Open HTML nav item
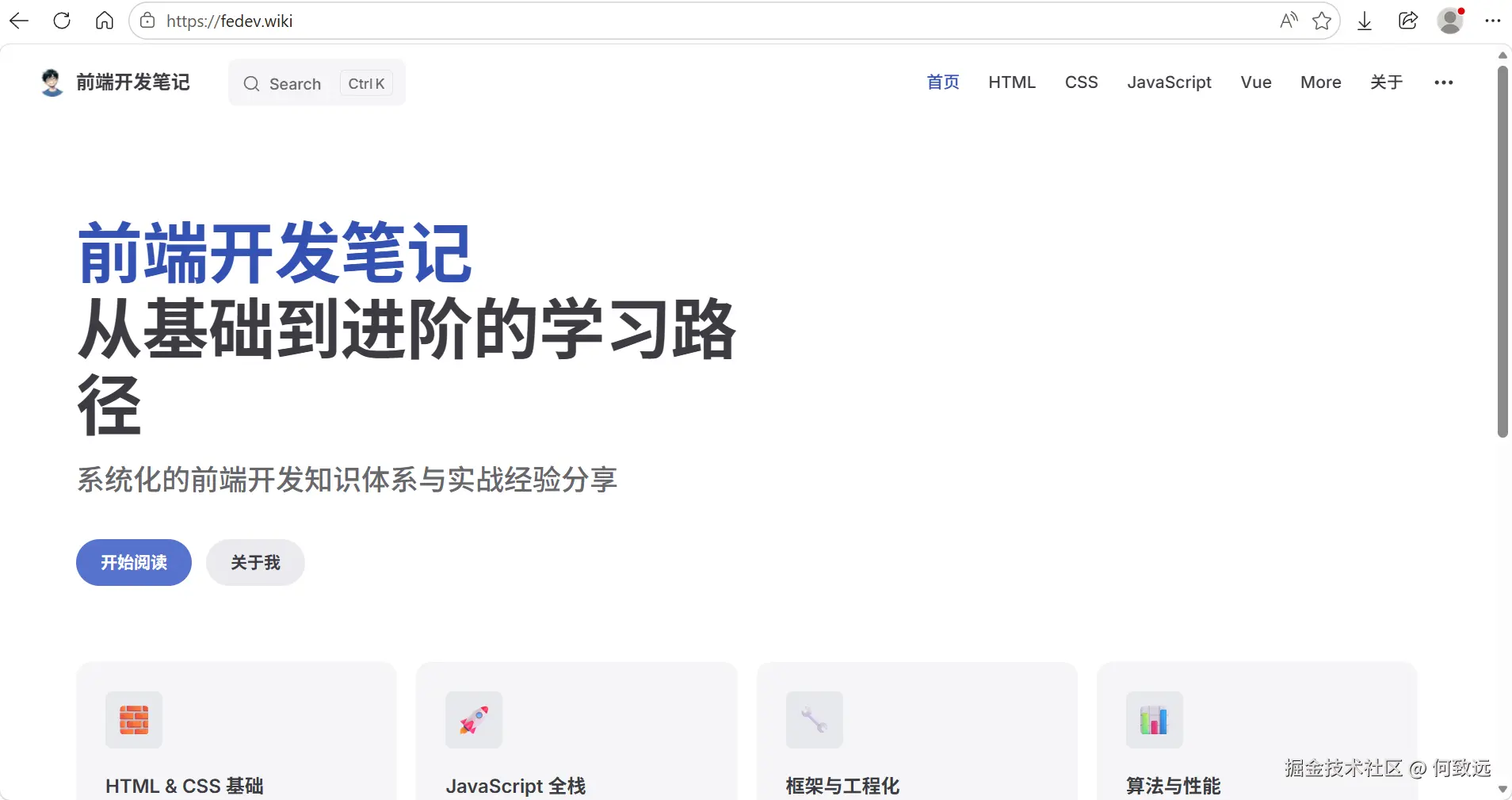 click(1012, 82)
